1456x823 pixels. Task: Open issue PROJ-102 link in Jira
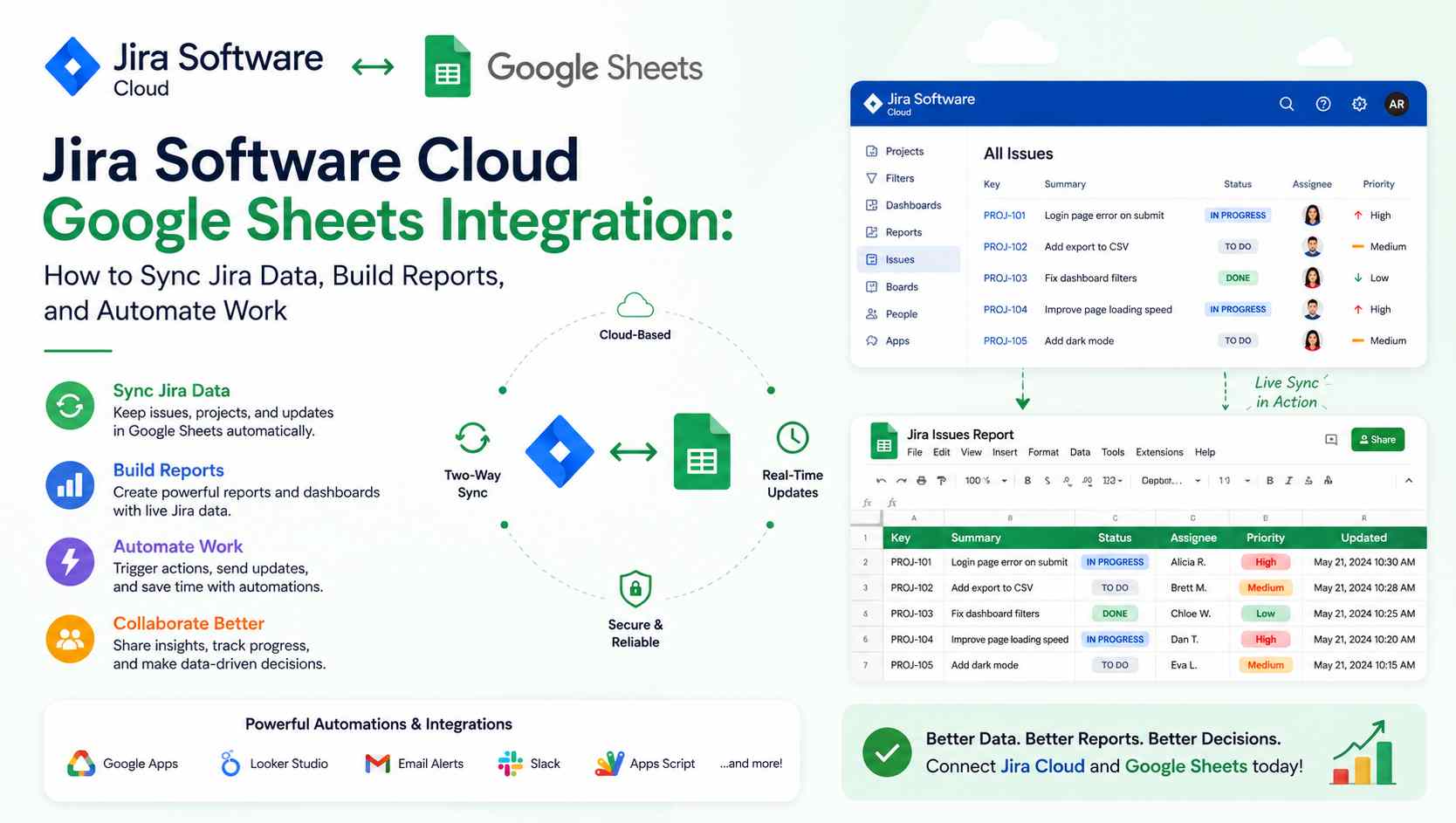click(1006, 247)
